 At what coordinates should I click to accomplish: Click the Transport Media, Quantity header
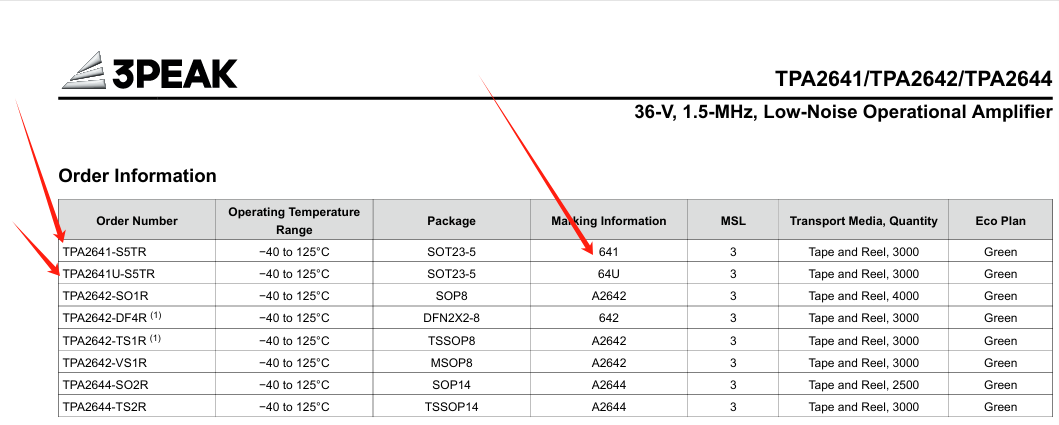pyautogui.click(x=863, y=220)
